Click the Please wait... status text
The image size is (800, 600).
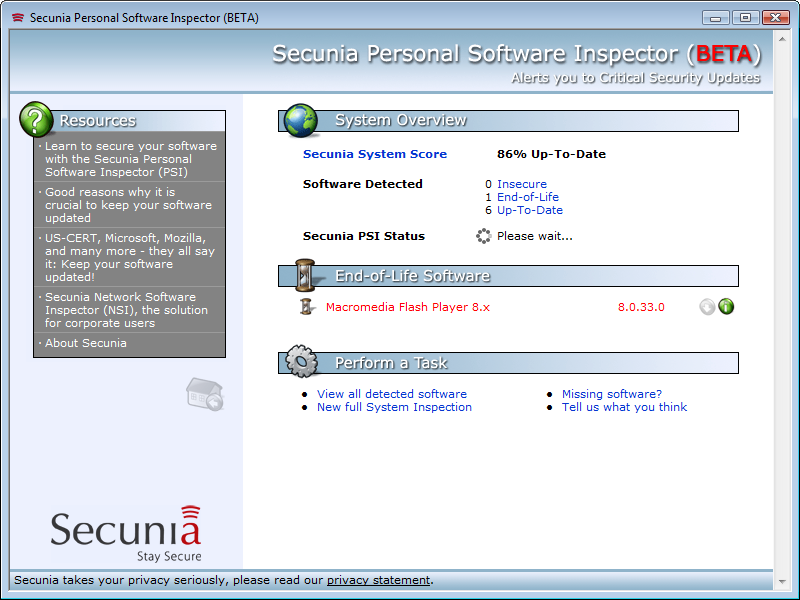535,236
